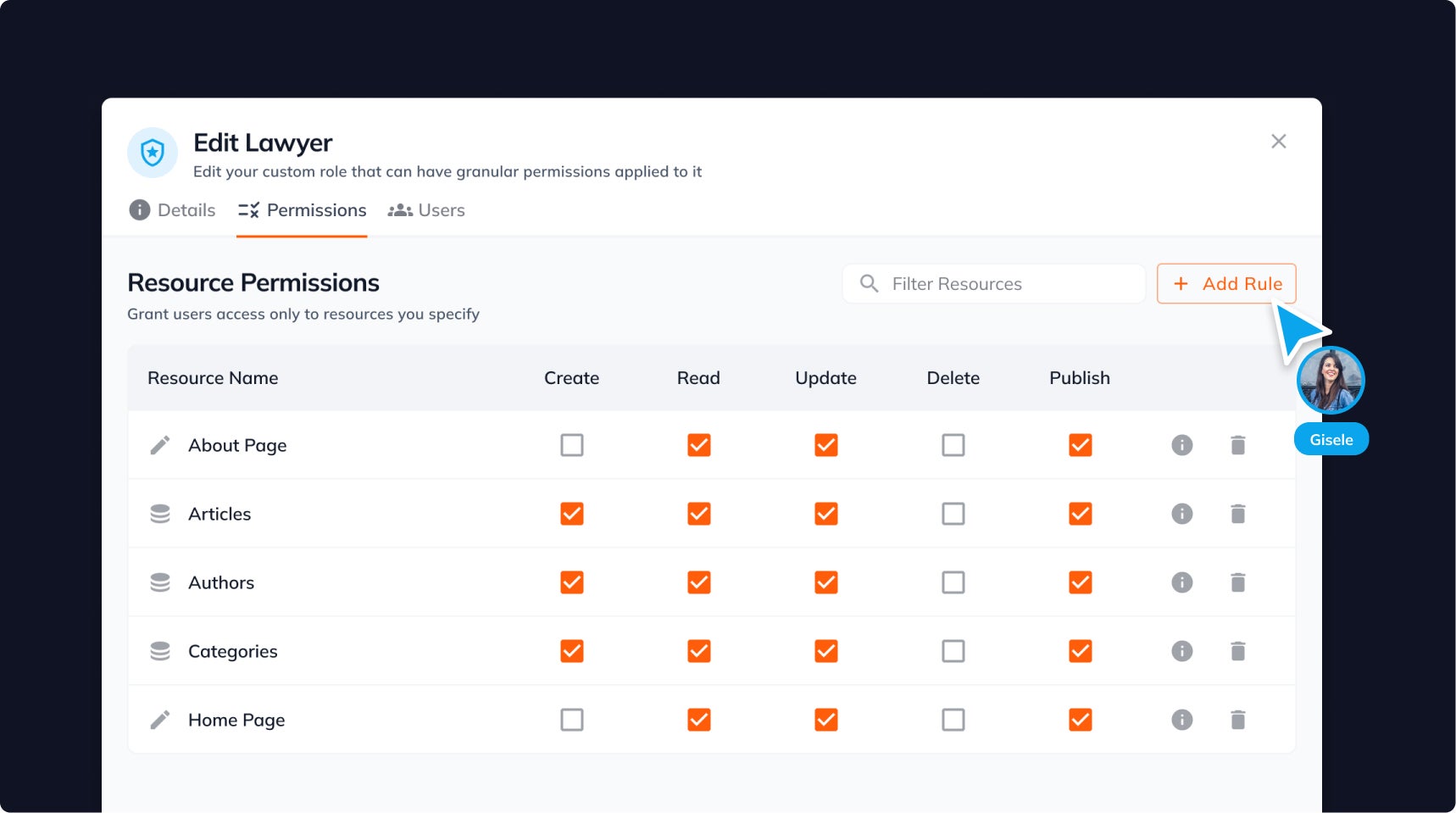Enable Delete permission for Authors
Screen dimensions: 1456x813
point(953,582)
